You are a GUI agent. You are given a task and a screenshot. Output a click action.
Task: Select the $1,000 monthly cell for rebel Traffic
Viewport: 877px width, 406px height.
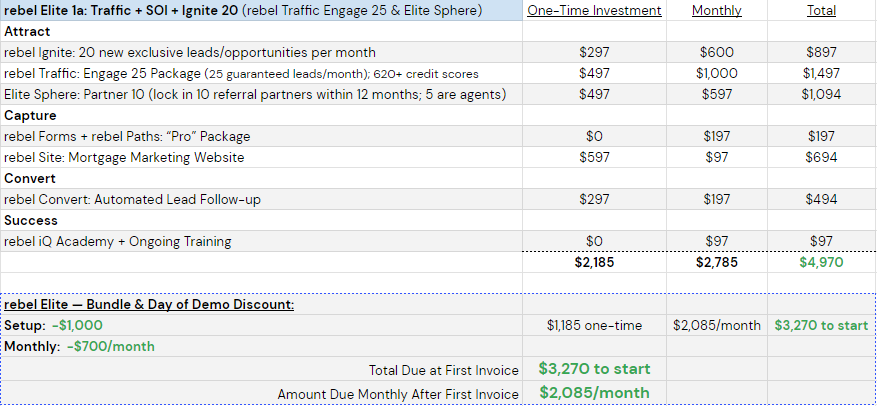716,73
